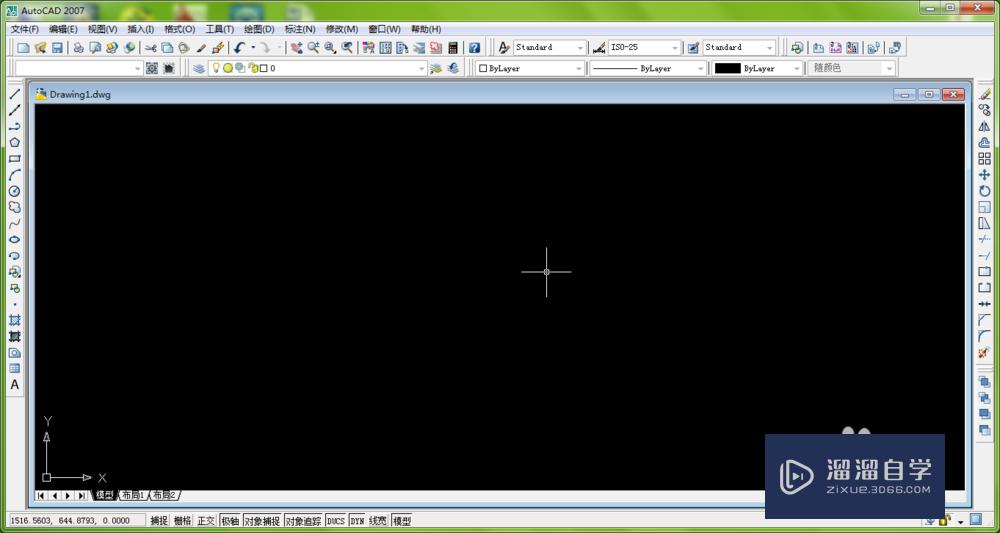Select the Circle drawing tool
Image resolution: width=1000 pixels, height=533 pixels.
(15, 191)
